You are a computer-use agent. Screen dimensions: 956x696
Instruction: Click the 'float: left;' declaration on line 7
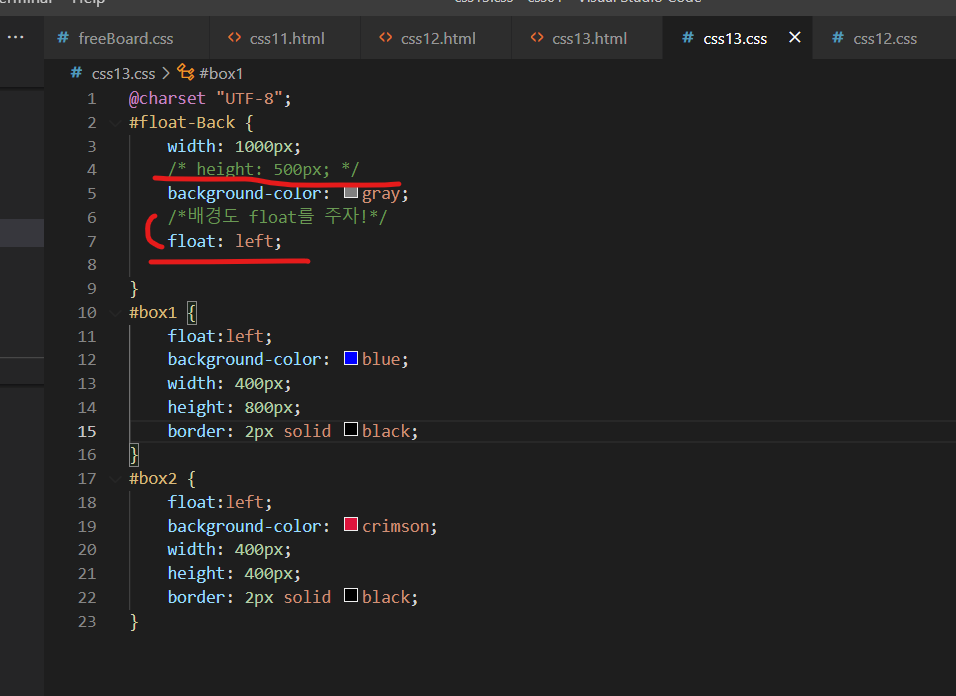[225, 241]
